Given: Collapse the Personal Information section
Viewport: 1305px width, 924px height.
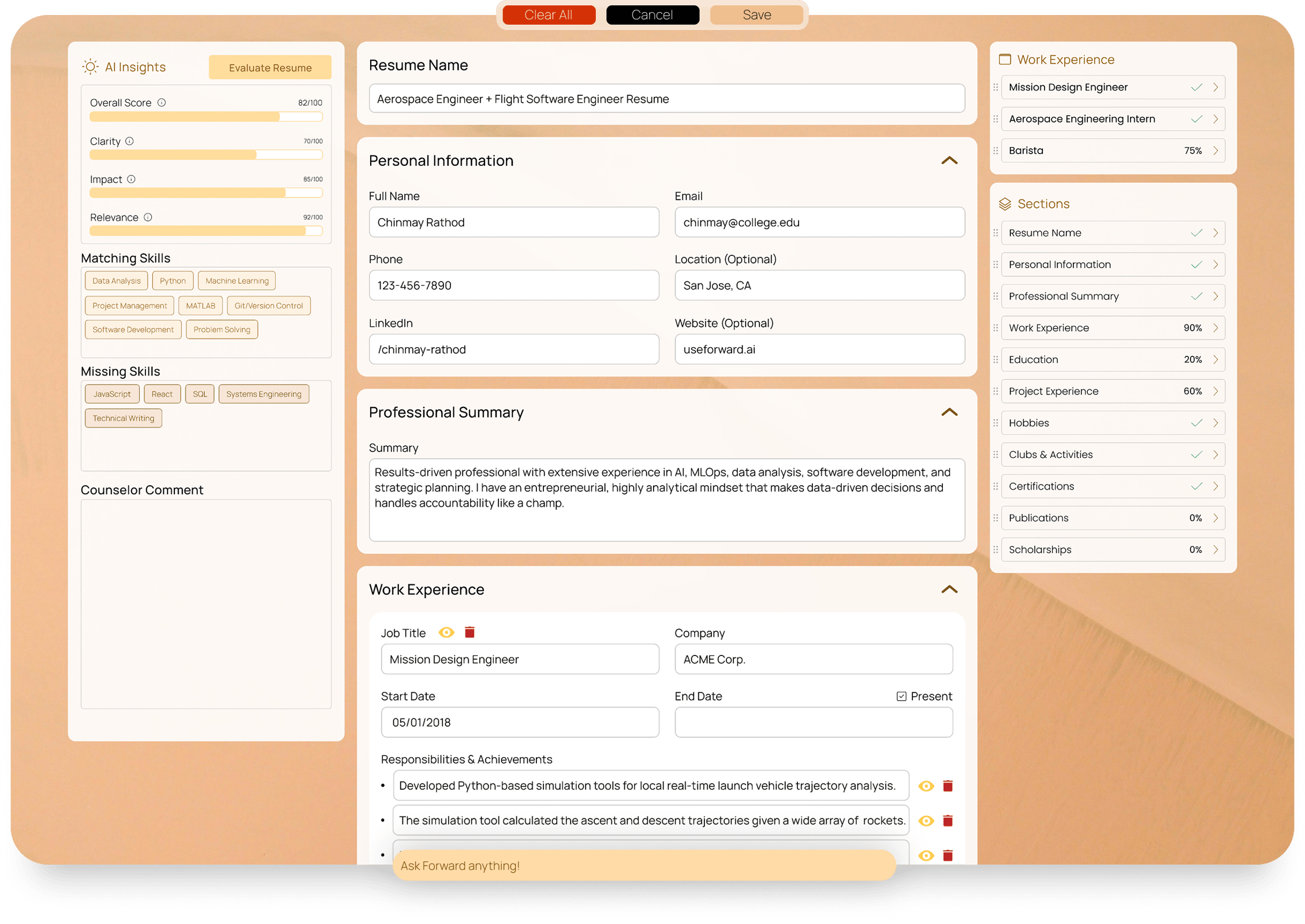Looking at the screenshot, I should (949, 161).
